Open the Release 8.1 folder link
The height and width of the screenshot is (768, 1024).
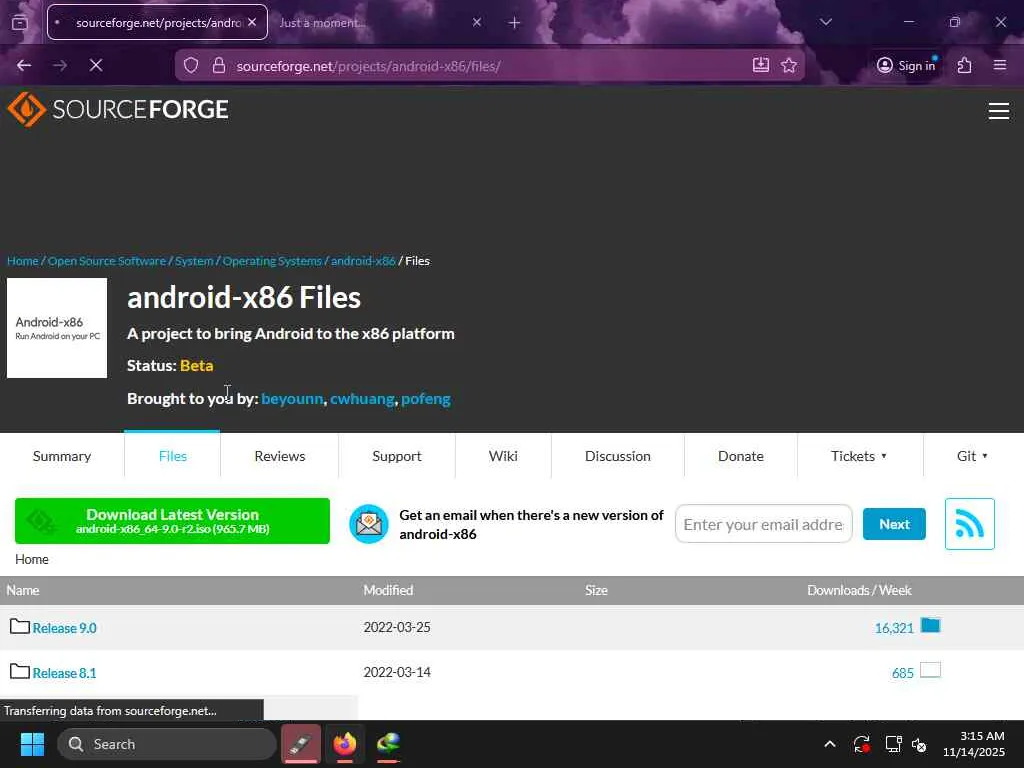point(65,673)
